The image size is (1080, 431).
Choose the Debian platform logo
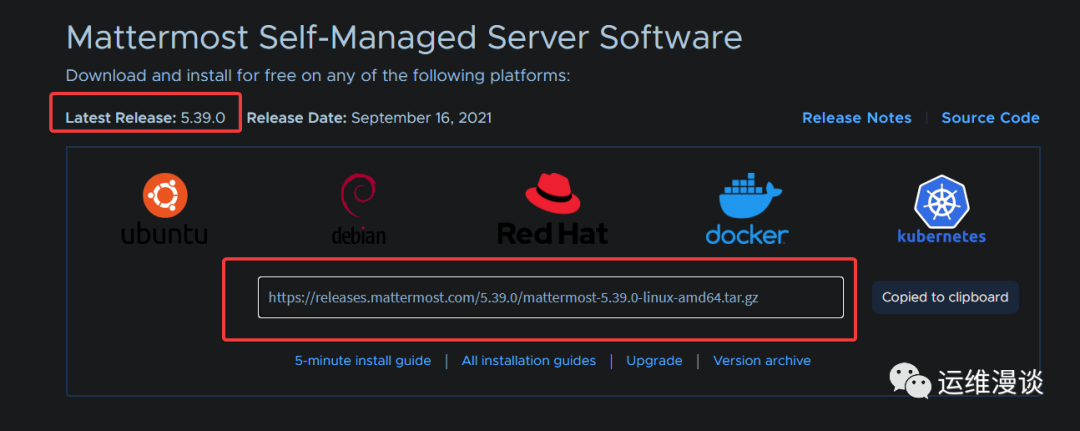click(x=358, y=209)
